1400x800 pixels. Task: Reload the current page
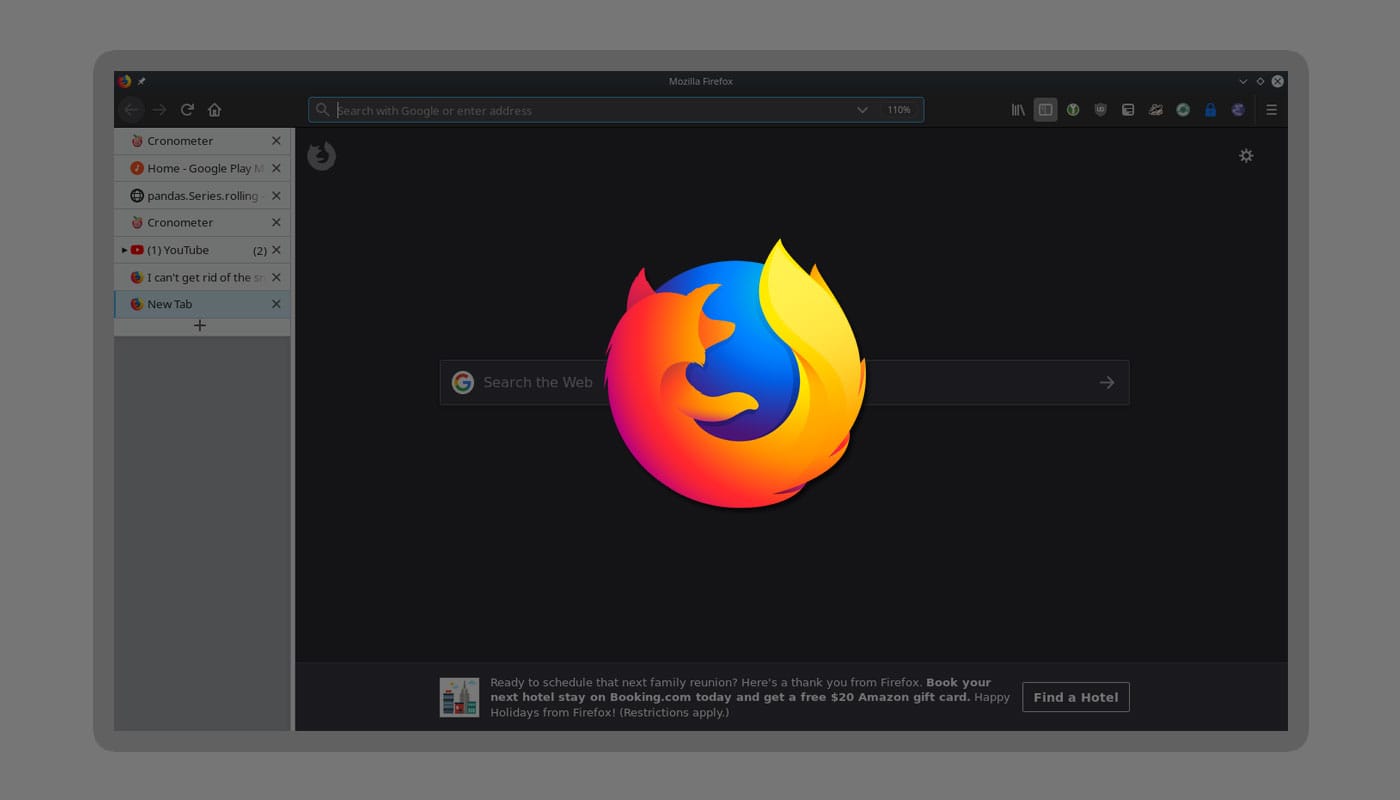pyautogui.click(x=187, y=110)
